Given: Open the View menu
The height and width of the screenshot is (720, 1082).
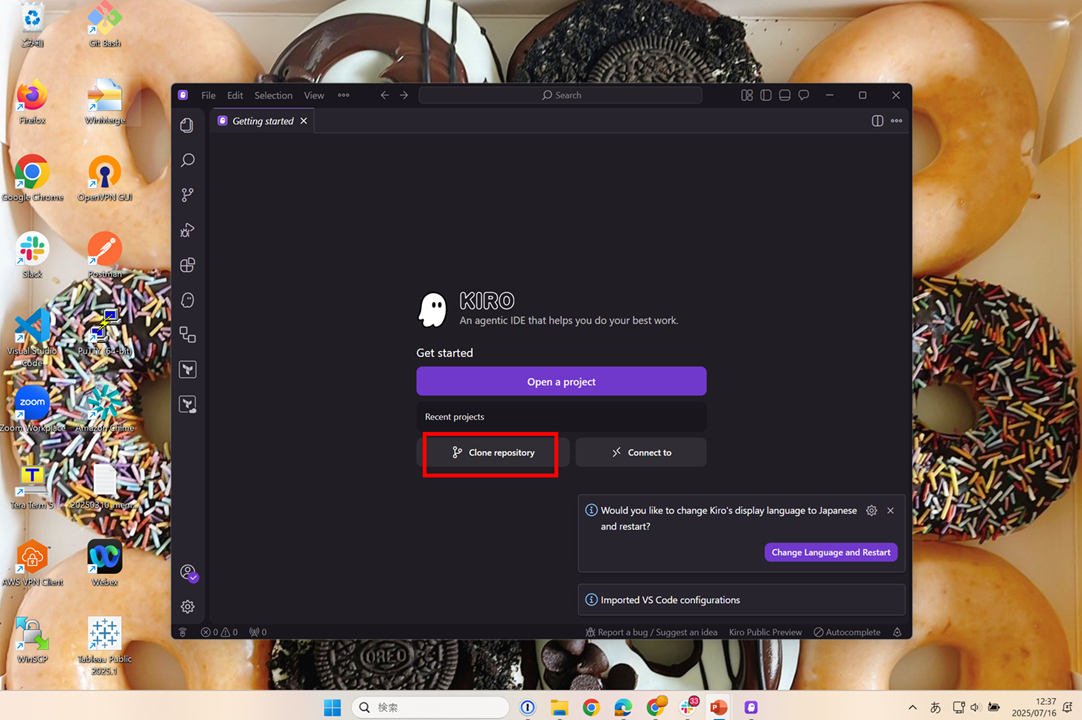Looking at the screenshot, I should click(314, 95).
